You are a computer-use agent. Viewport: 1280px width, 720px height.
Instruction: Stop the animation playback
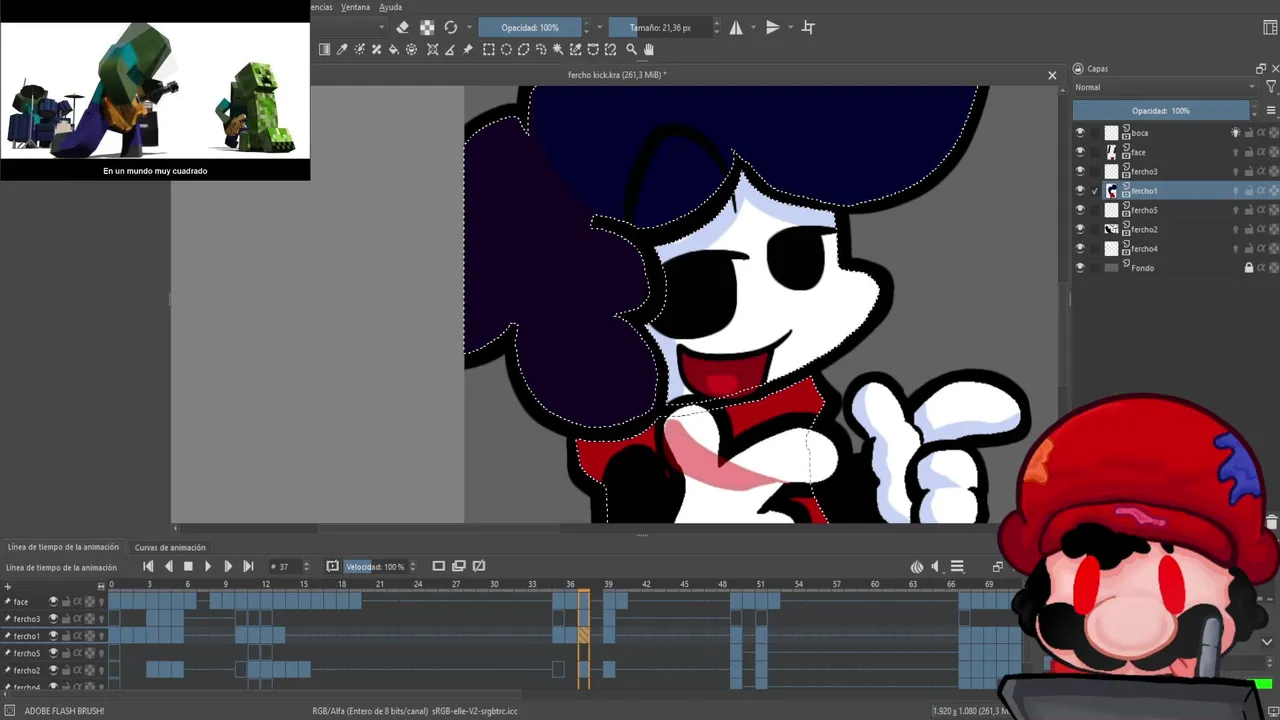tap(188, 567)
